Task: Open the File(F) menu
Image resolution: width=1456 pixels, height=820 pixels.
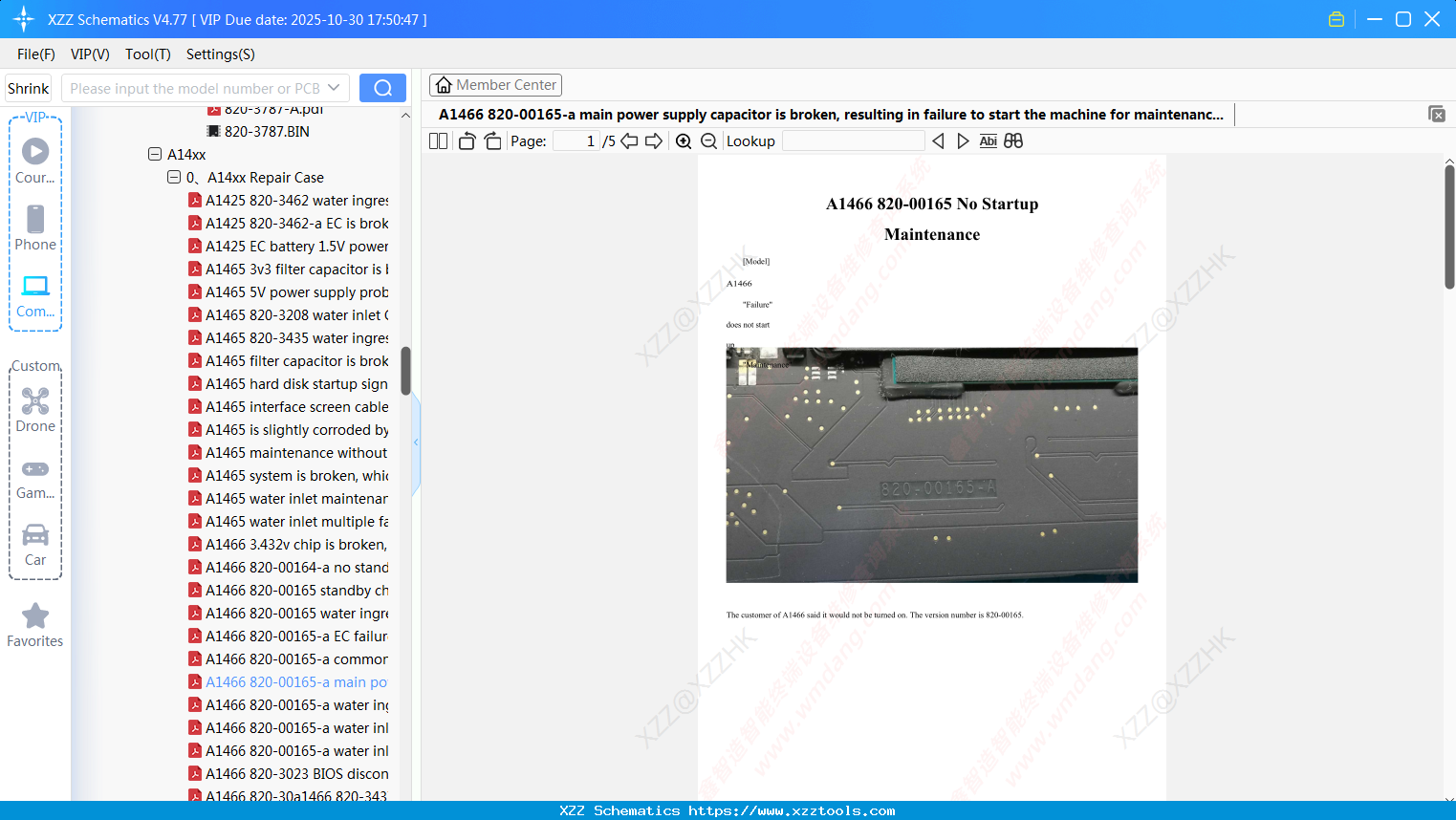Action: [x=36, y=54]
